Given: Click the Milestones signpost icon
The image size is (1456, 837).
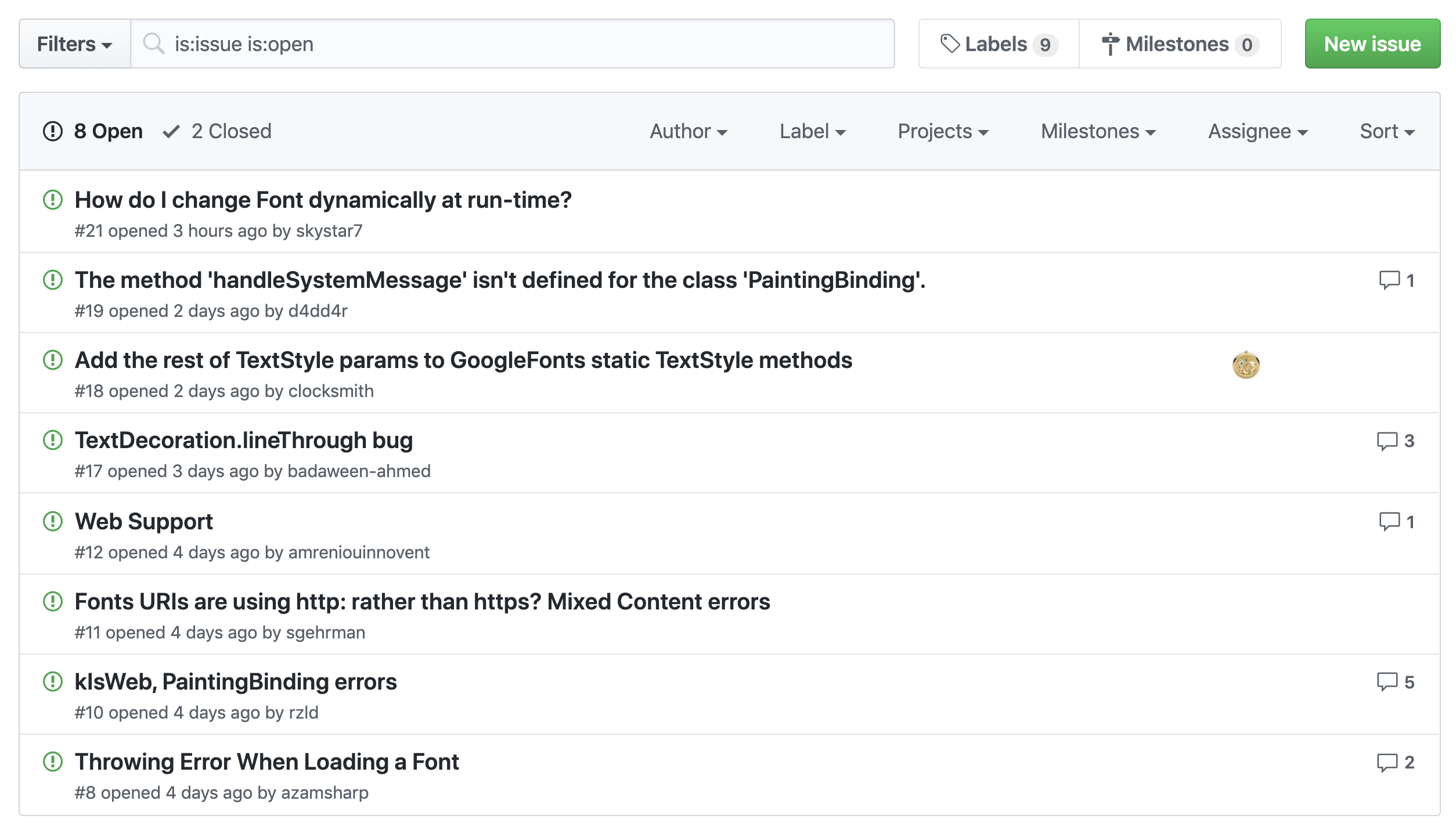Looking at the screenshot, I should click(x=1111, y=42).
